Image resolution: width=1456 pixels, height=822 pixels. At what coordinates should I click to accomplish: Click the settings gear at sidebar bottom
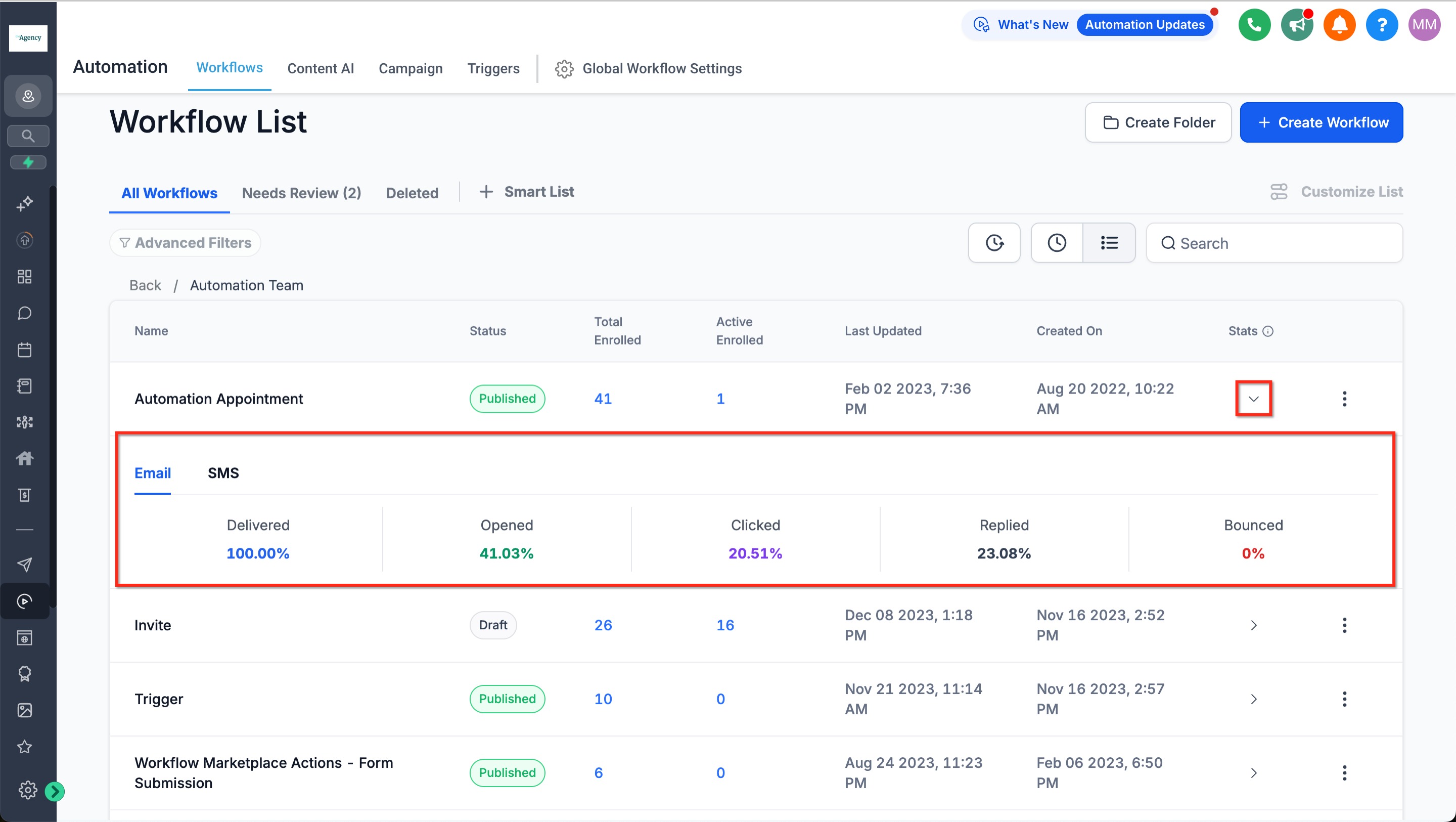point(27,790)
